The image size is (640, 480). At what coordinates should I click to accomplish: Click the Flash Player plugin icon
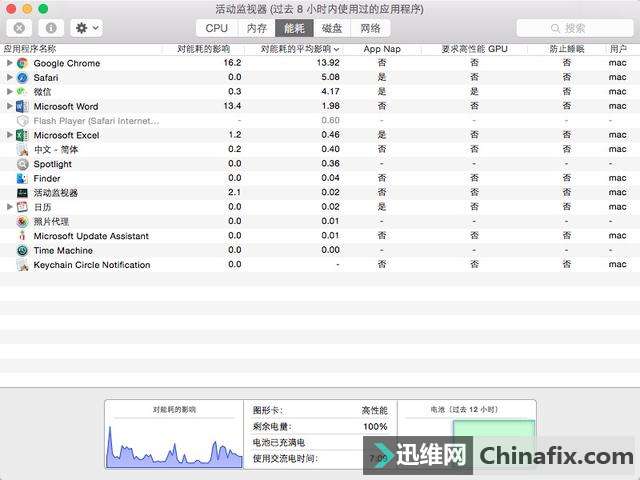click(x=22, y=121)
